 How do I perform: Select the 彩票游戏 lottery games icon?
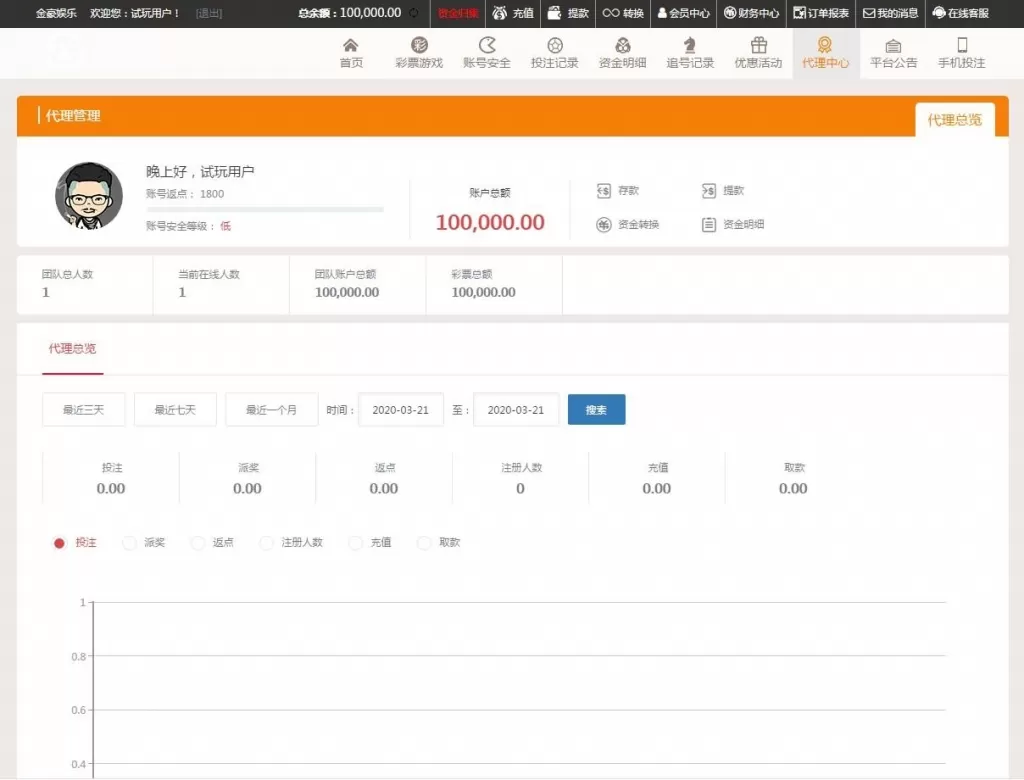coord(419,47)
